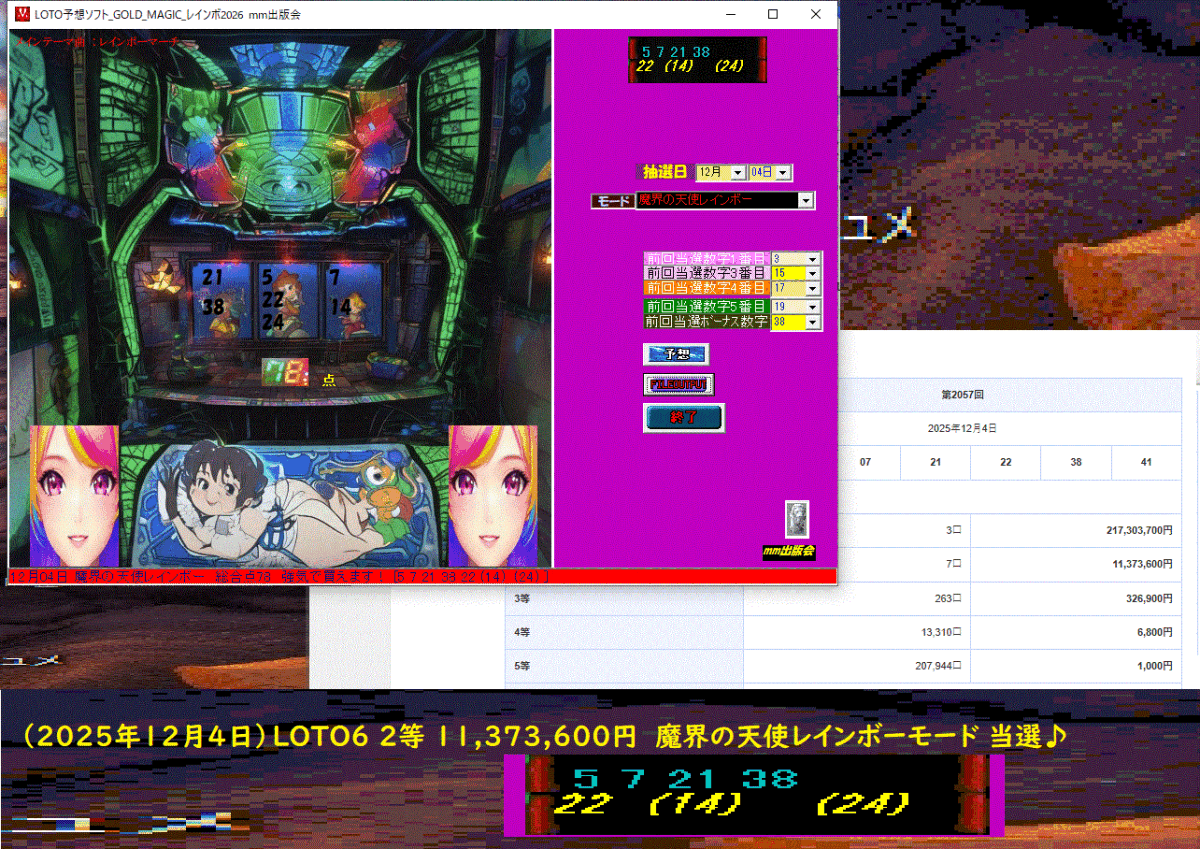1200x849 pixels.
Task: Click the 326,900円 prize cell
Action: click(1076, 599)
